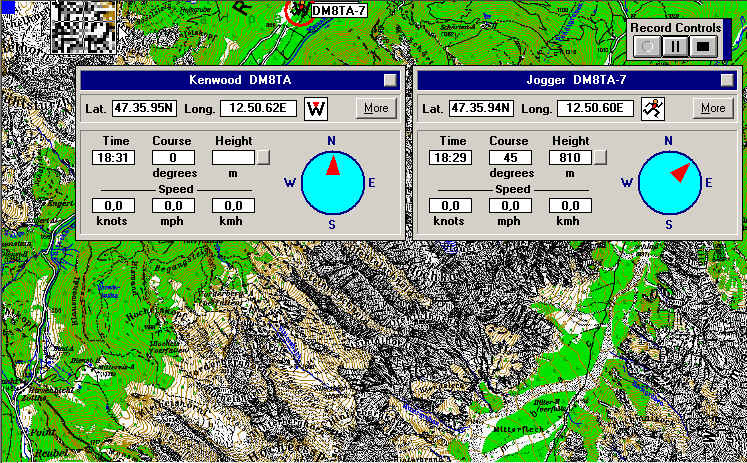Screen dimensions: 747x463
Task: Click the DM8TA-7 station label on the map
Action: [339, 10]
